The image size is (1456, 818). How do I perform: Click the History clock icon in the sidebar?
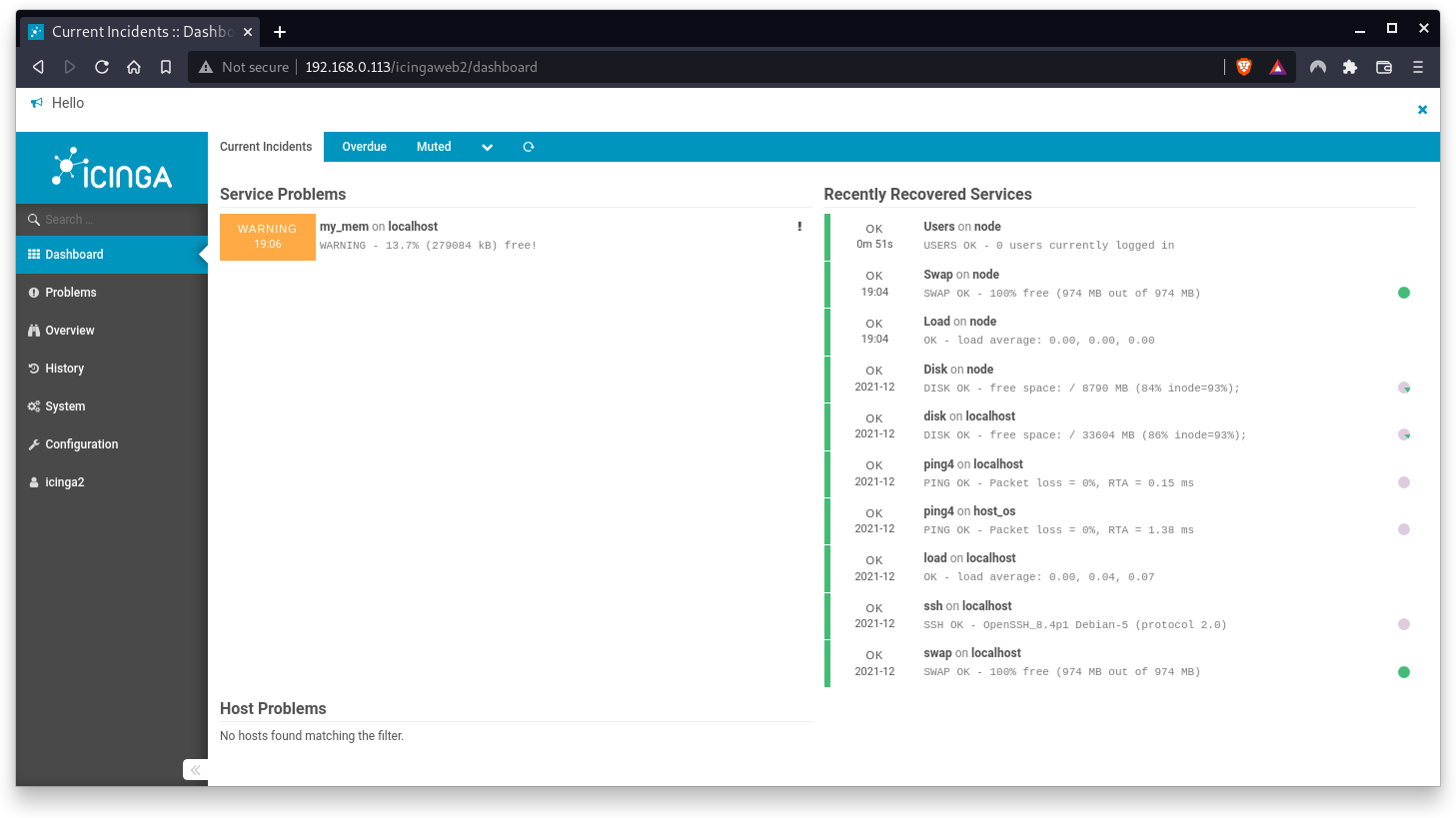[36, 369]
